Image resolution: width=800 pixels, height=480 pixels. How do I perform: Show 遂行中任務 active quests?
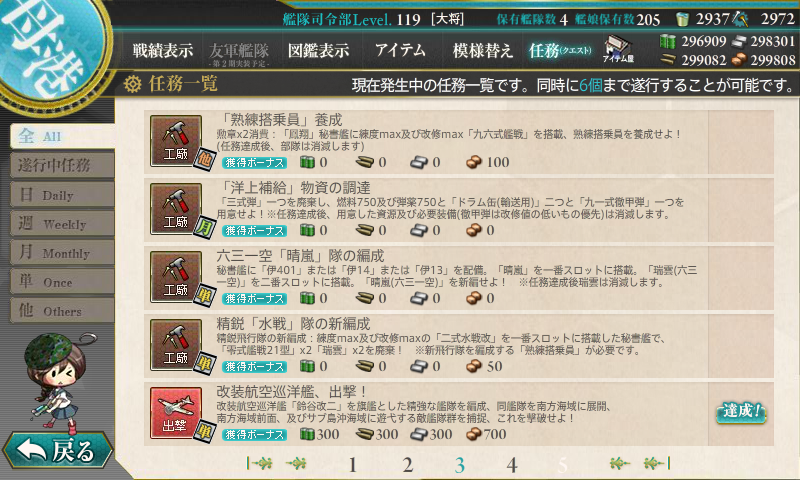pyautogui.click(x=62, y=165)
